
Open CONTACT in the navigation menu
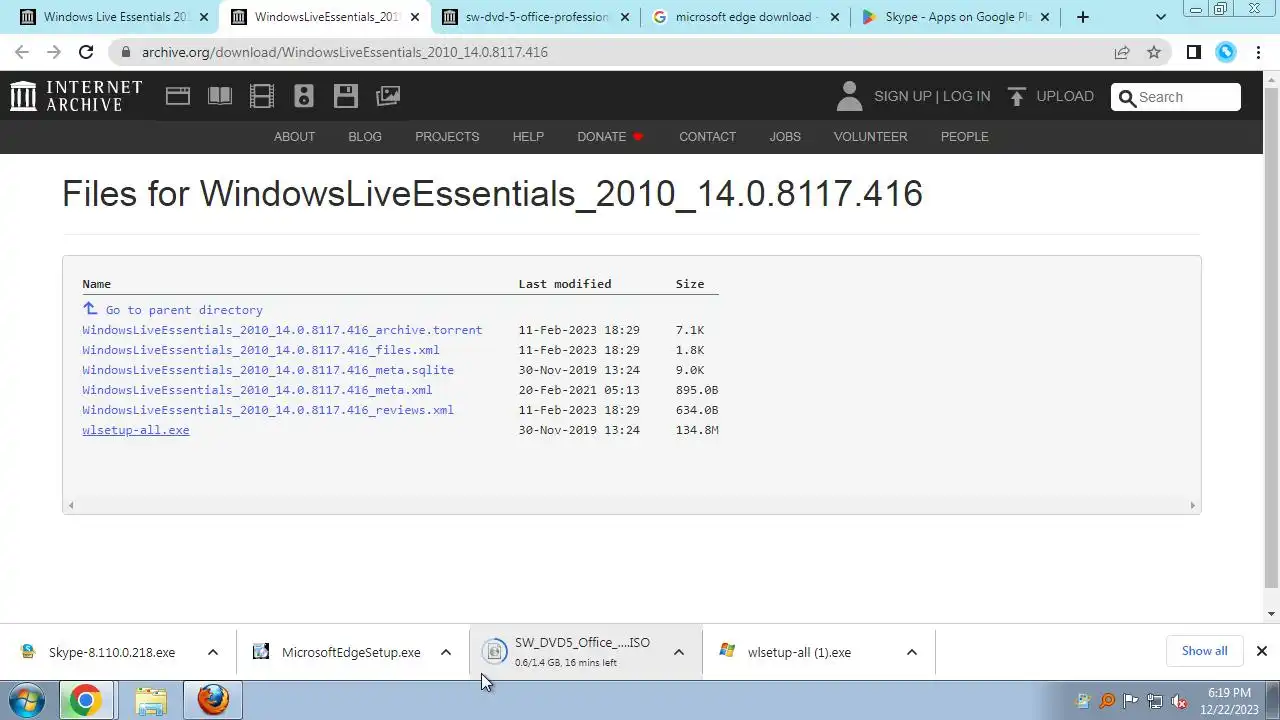707,137
